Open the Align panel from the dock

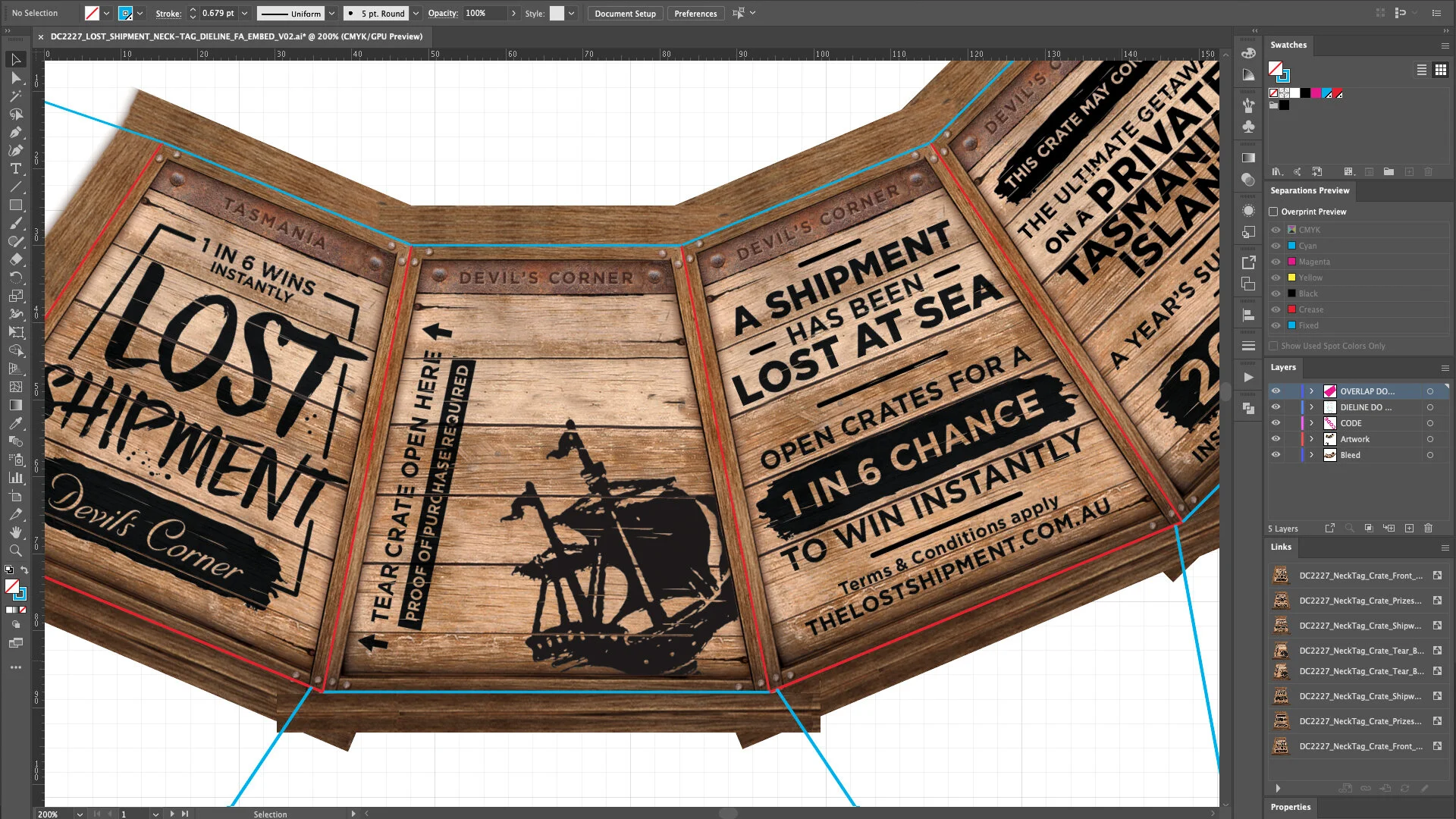pos(1248,315)
